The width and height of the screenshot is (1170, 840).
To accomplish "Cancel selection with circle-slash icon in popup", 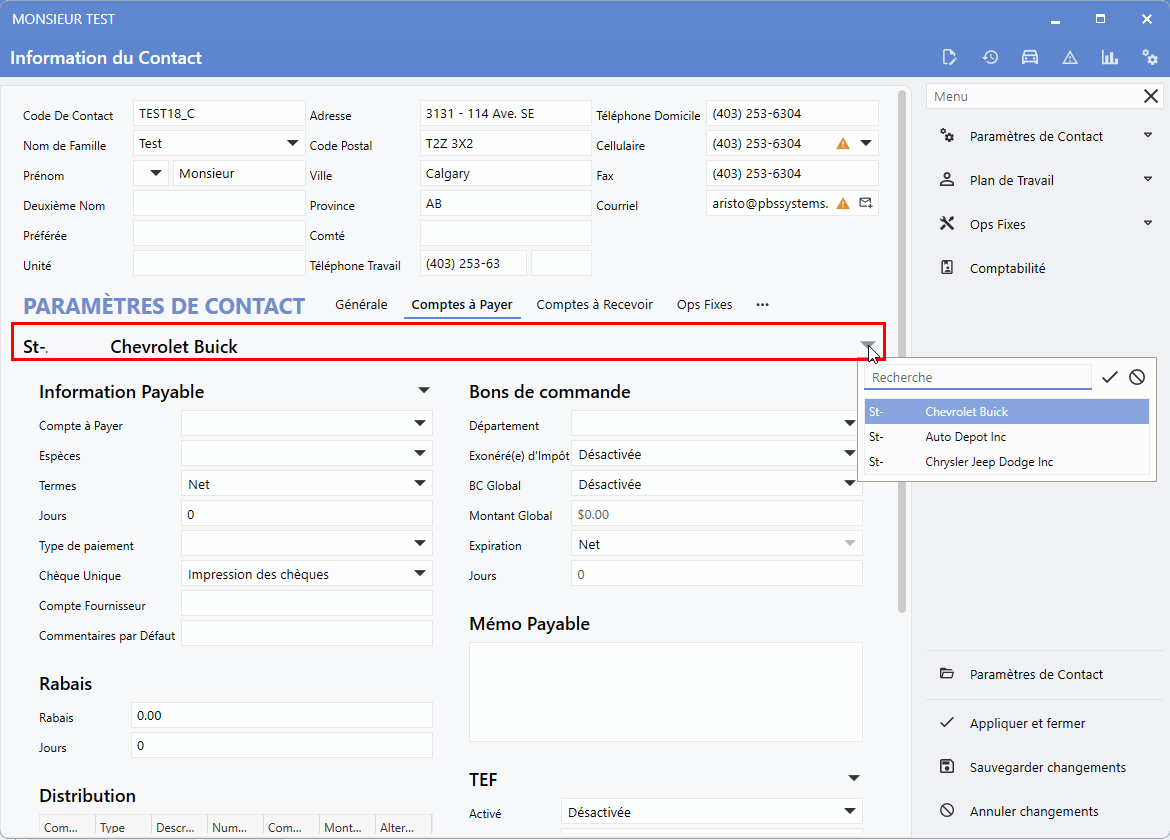I will pyautogui.click(x=1136, y=377).
